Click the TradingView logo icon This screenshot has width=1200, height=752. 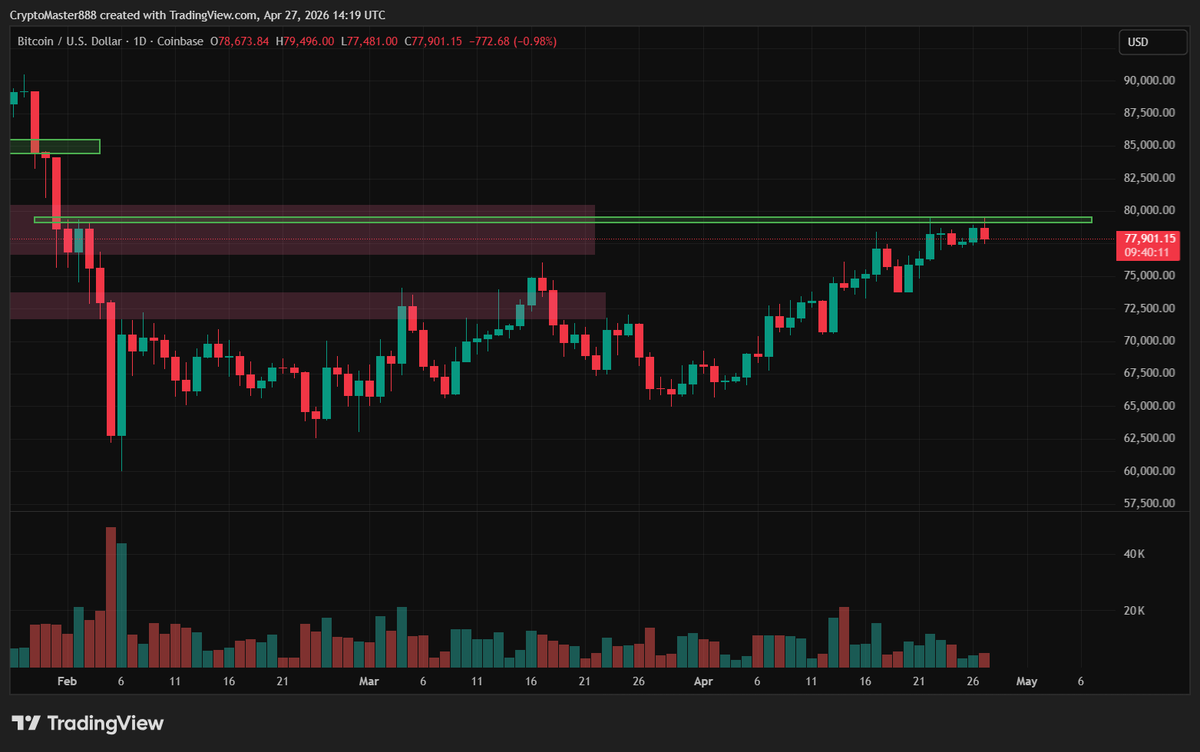[x=26, y=723]
